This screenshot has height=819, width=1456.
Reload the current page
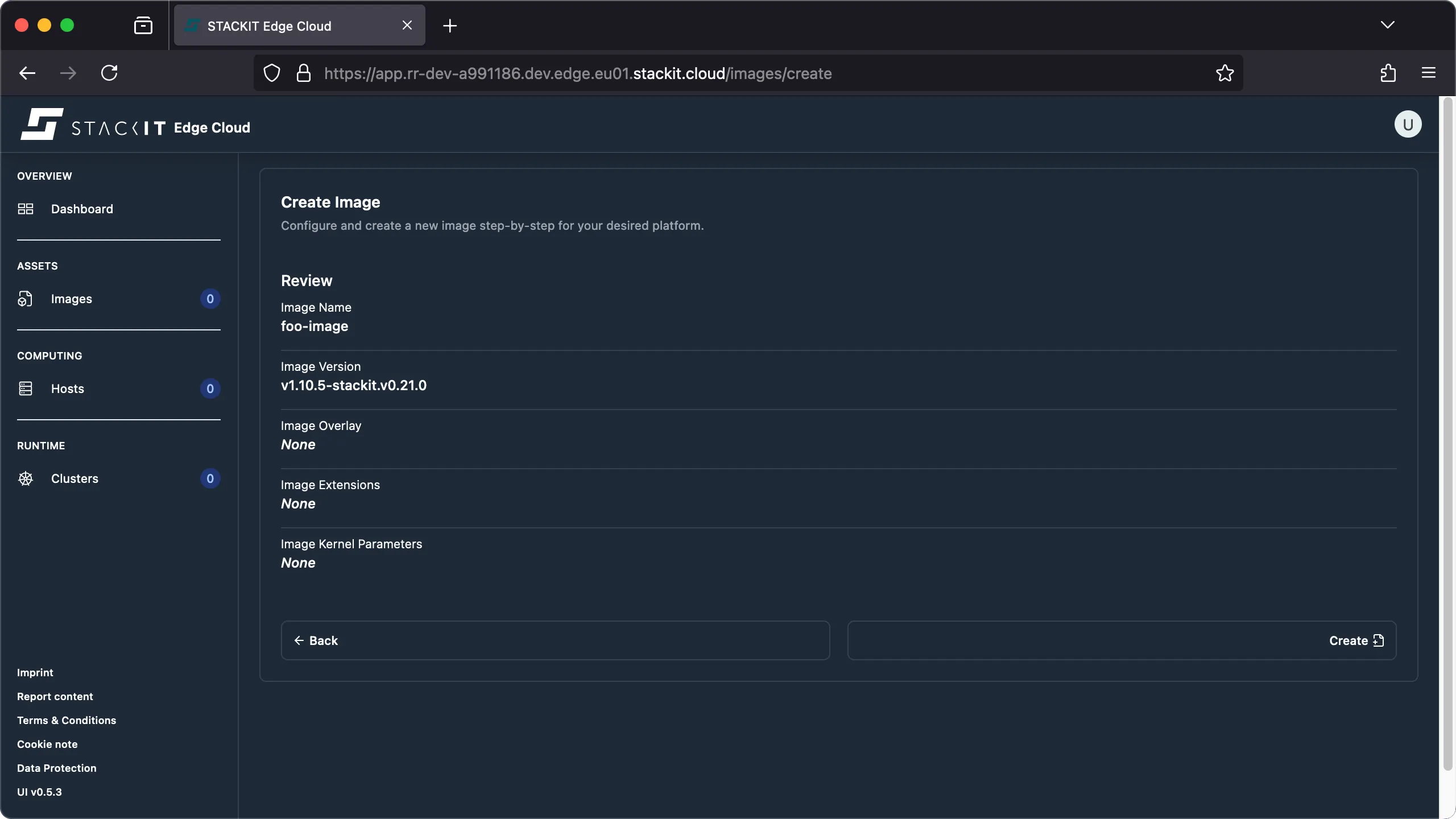pyautogui.click(x=110, y=73)
